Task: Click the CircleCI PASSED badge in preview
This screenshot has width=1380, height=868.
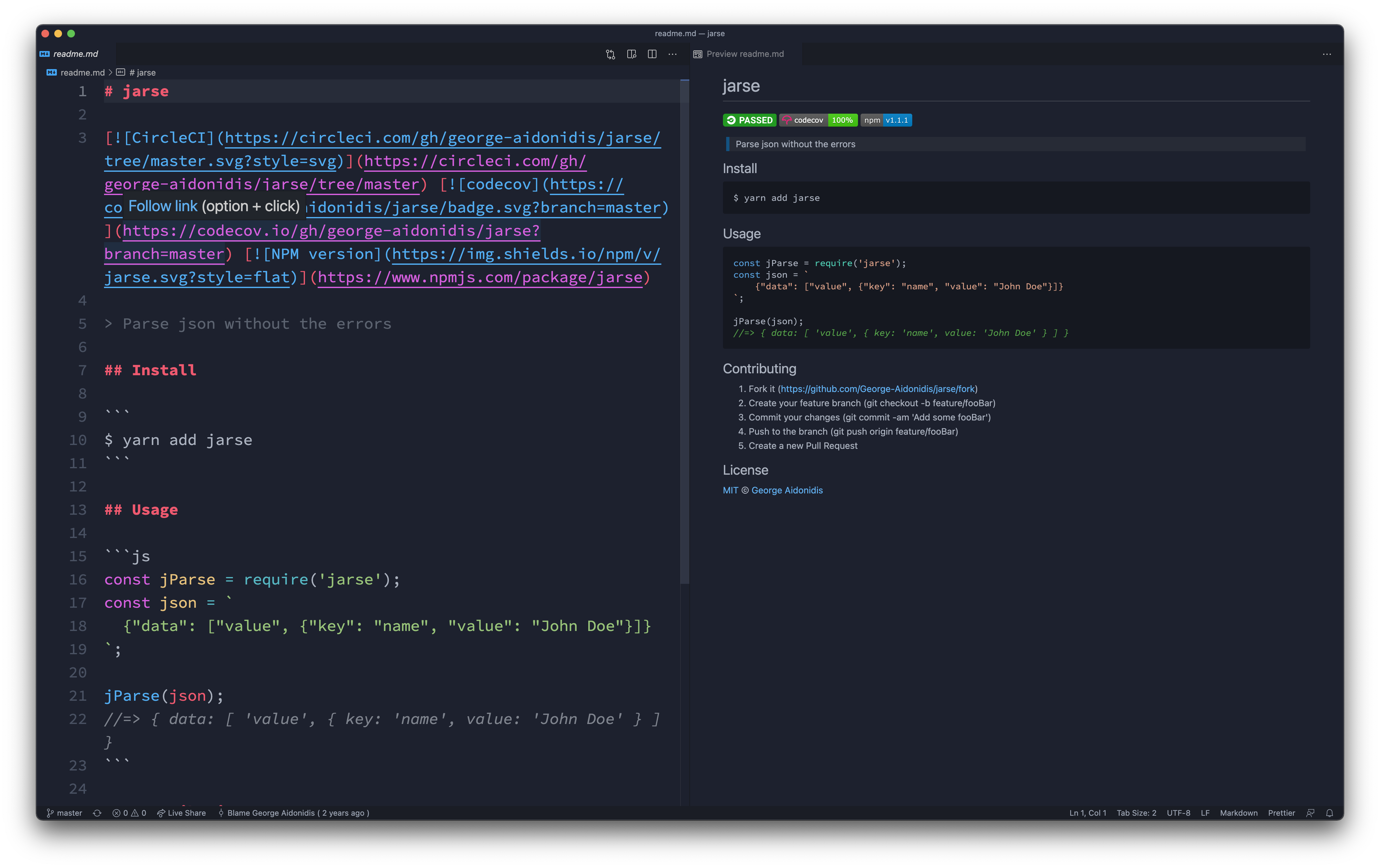Action: (x=749, y=120)
